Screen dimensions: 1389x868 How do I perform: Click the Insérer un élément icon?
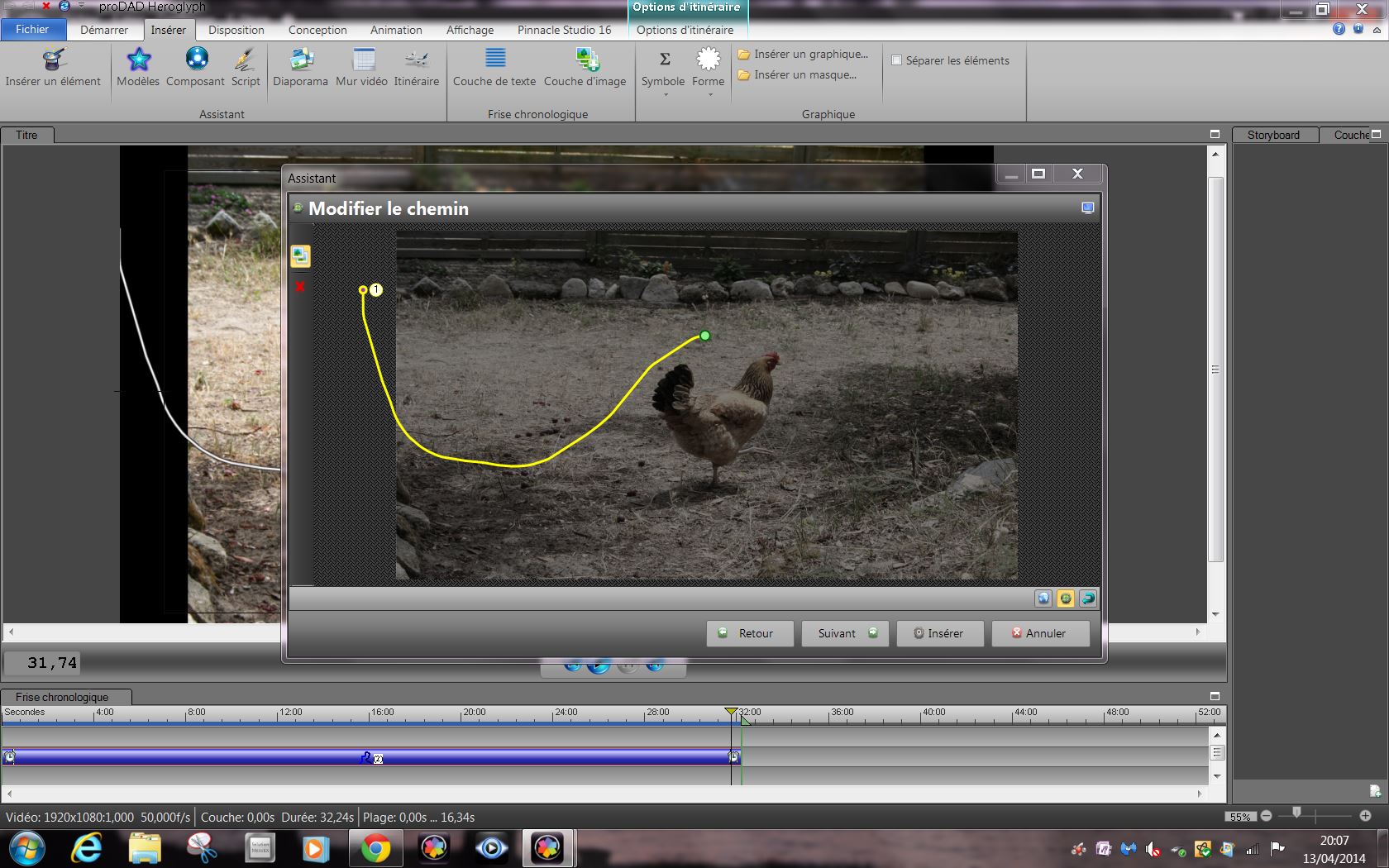click(54, 60)
